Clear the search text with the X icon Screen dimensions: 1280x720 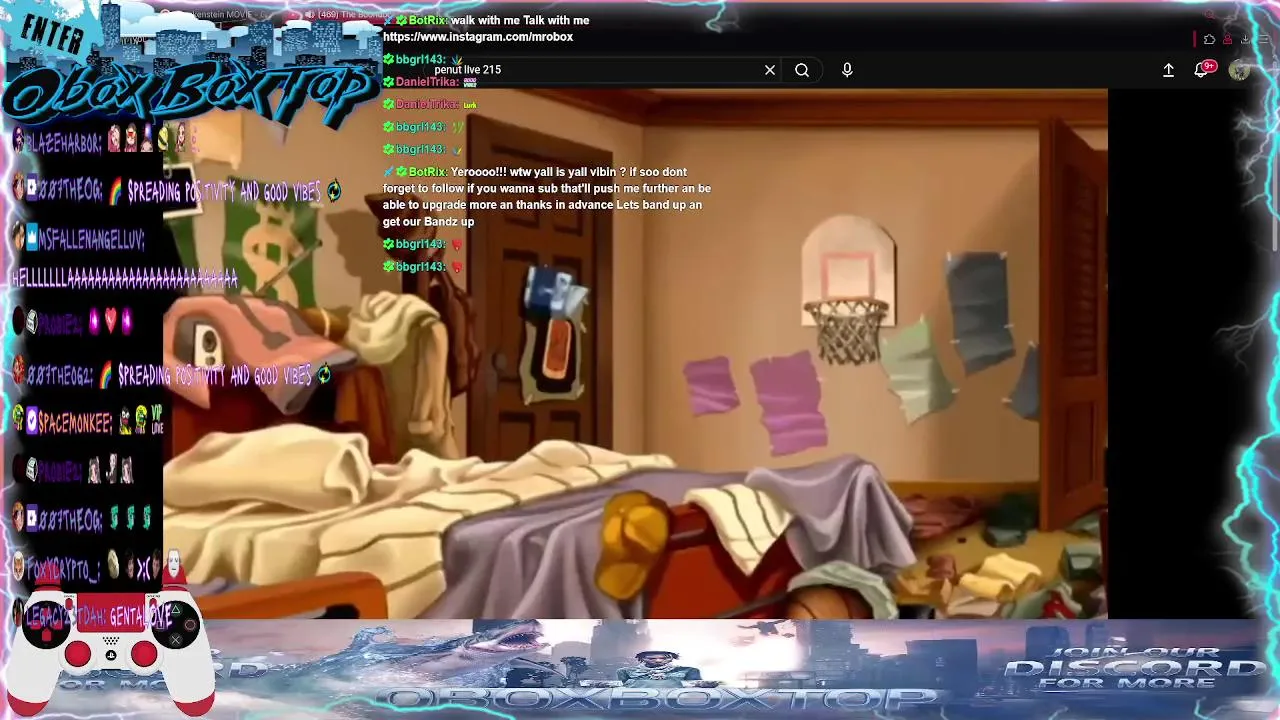(x=770, y=70)
